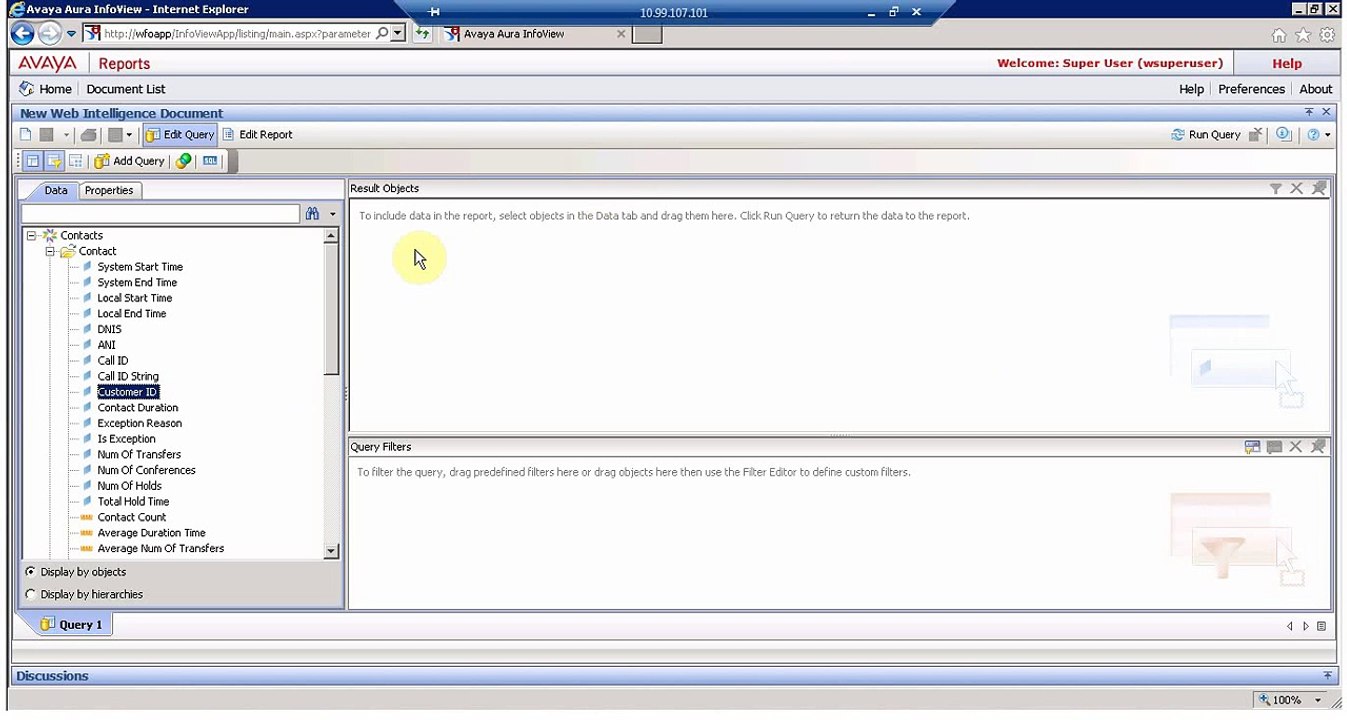1347x720 pixels.
Task: Select Num Of Conferences object
Action: [x=146, y=470]
